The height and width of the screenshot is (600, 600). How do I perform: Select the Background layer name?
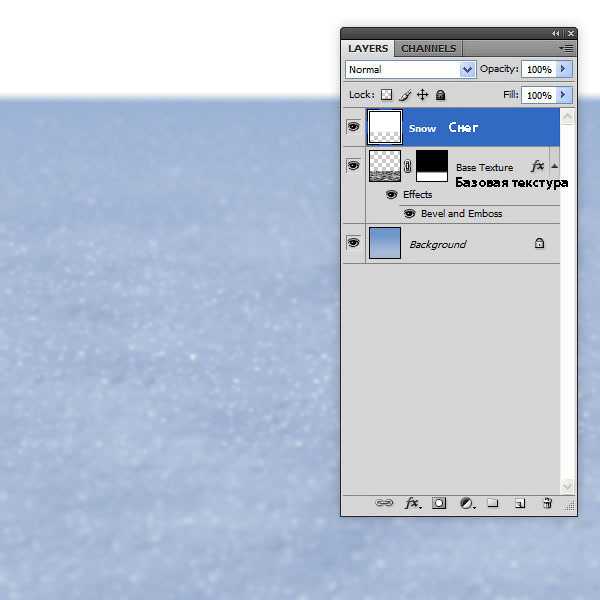(x=438, y=245)
